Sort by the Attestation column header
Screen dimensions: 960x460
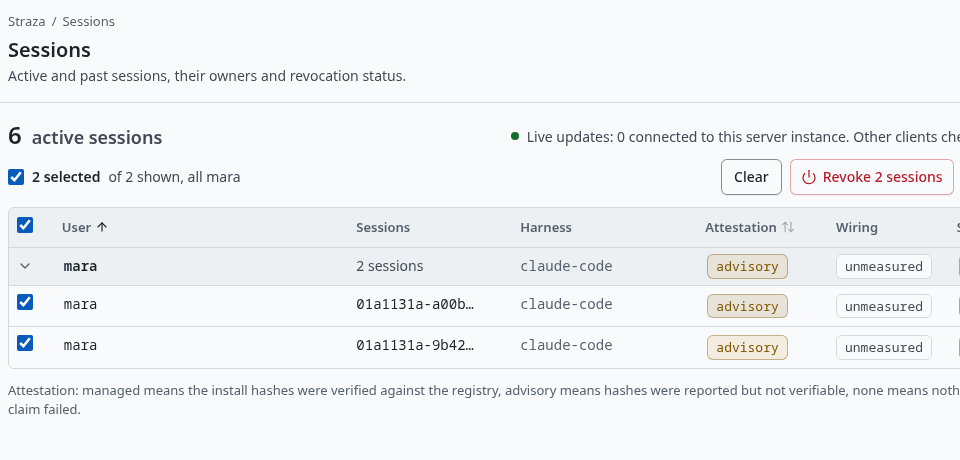point(749,227)
